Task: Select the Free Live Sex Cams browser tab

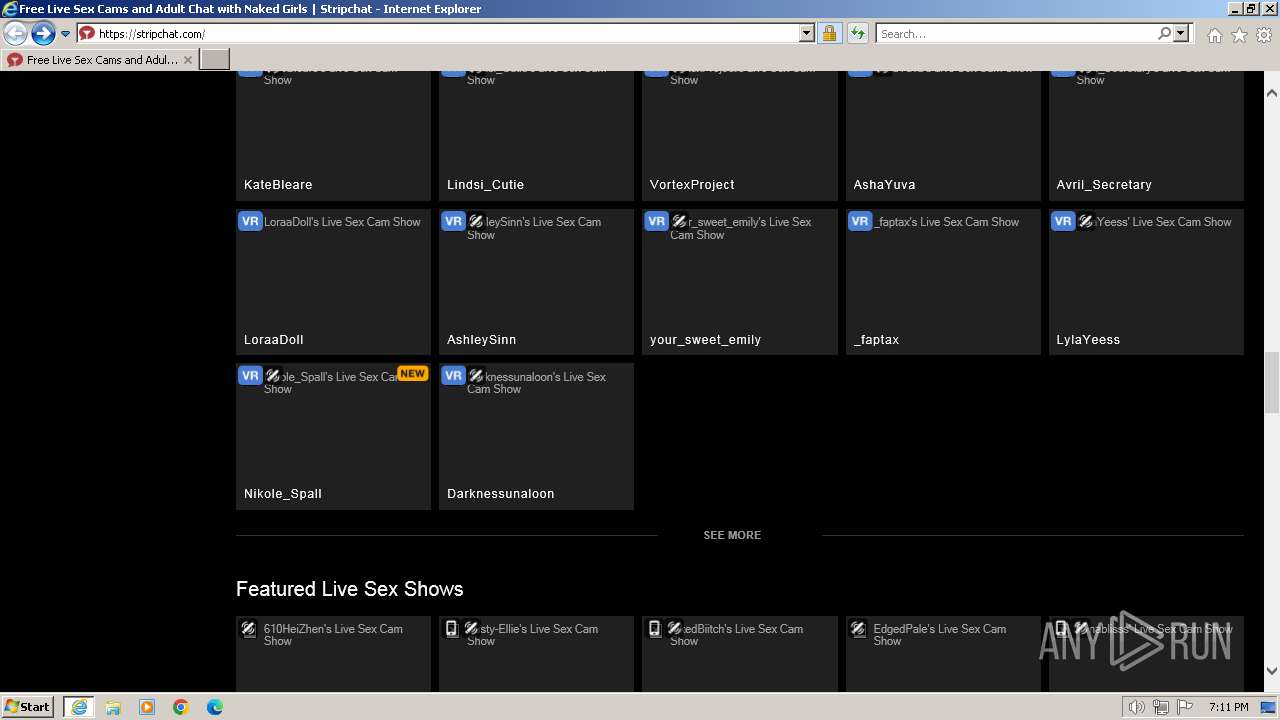Action: coord(100,60)
